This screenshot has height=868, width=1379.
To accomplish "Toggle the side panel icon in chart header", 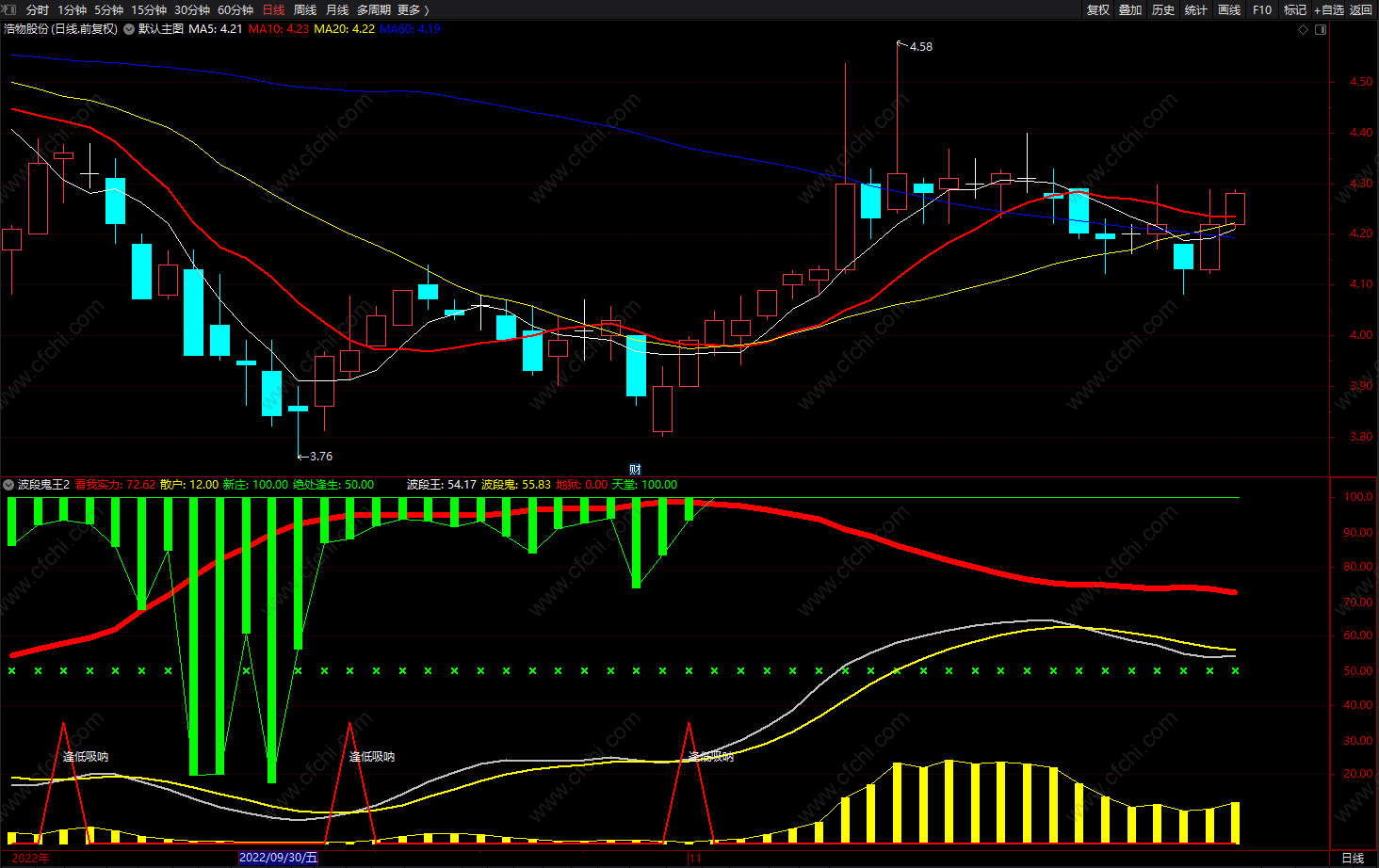I will click(x=1321, y=29).
